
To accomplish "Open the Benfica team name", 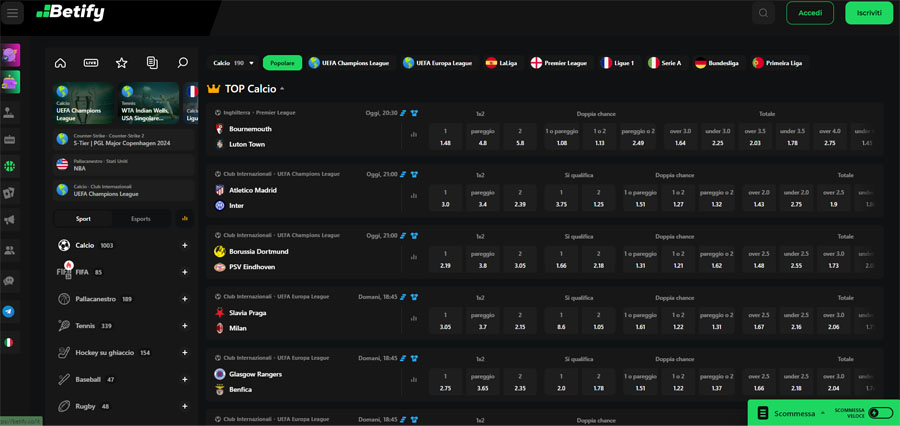I will [240, 389].
